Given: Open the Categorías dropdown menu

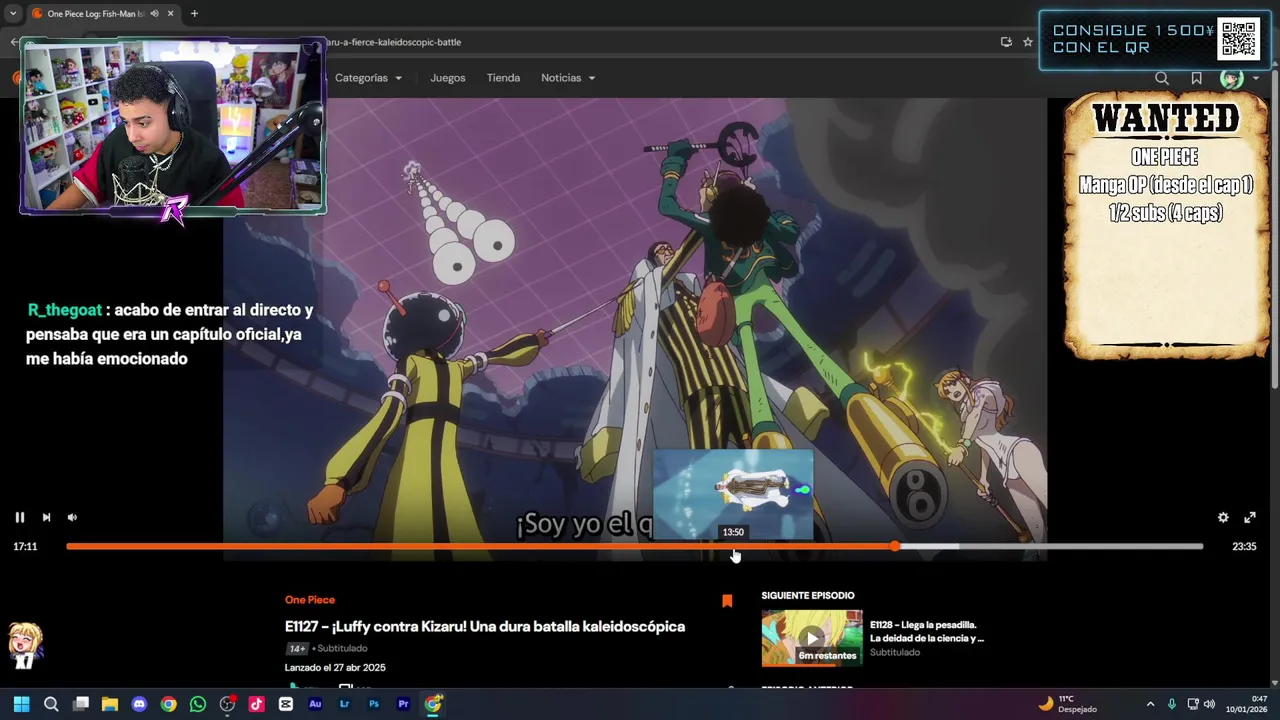Looking at the screenshot, I should tap(368, 78).
